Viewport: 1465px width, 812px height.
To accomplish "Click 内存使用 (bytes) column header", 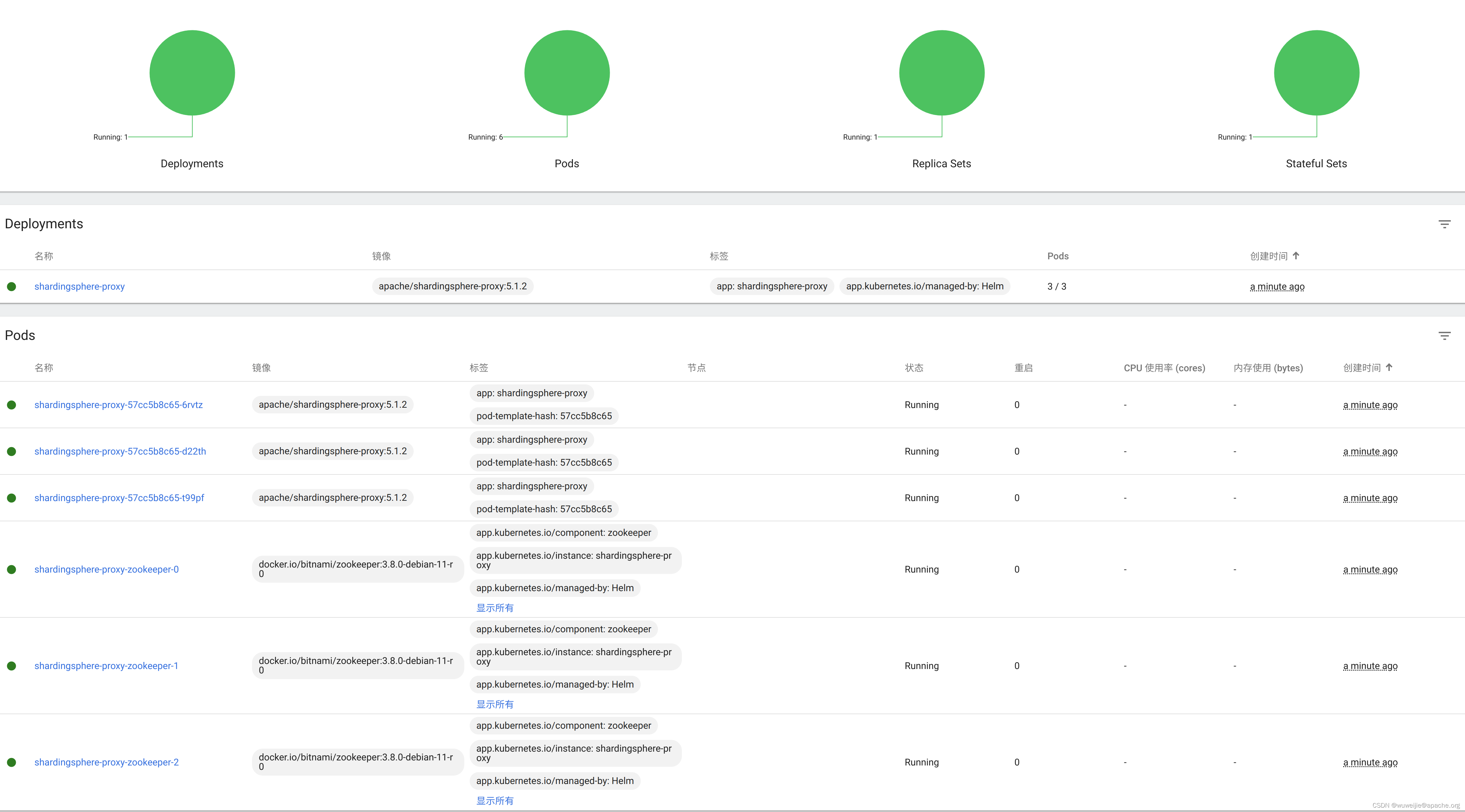I will pyautogui.click(x=1268, y=368).
